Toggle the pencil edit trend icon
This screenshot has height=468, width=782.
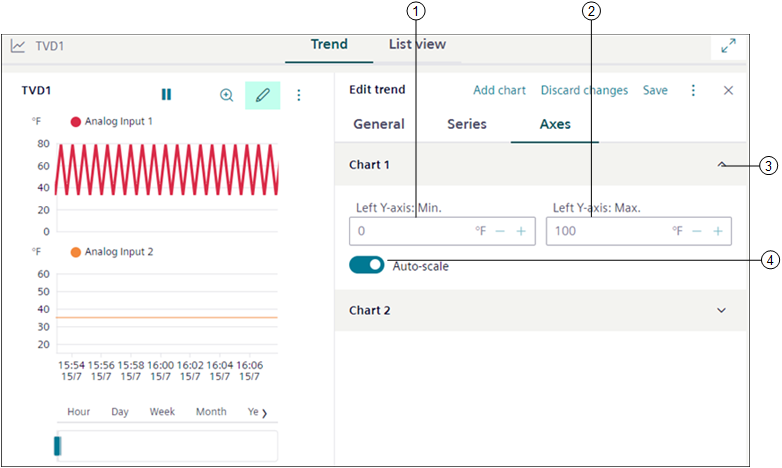262,95
